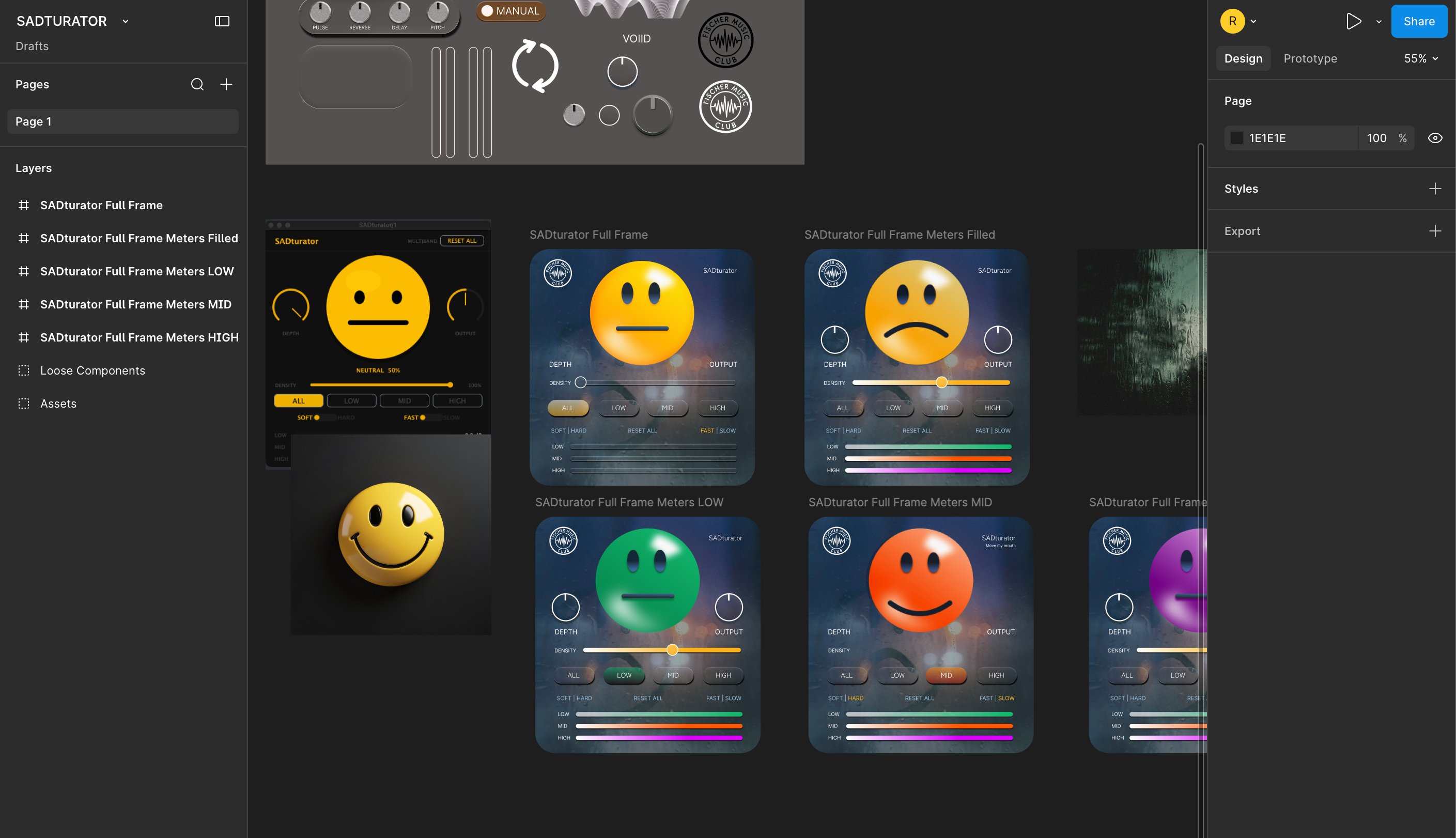Click the DELAY knob
Screen dimensions: 1456x838
(x=399, y=11)
